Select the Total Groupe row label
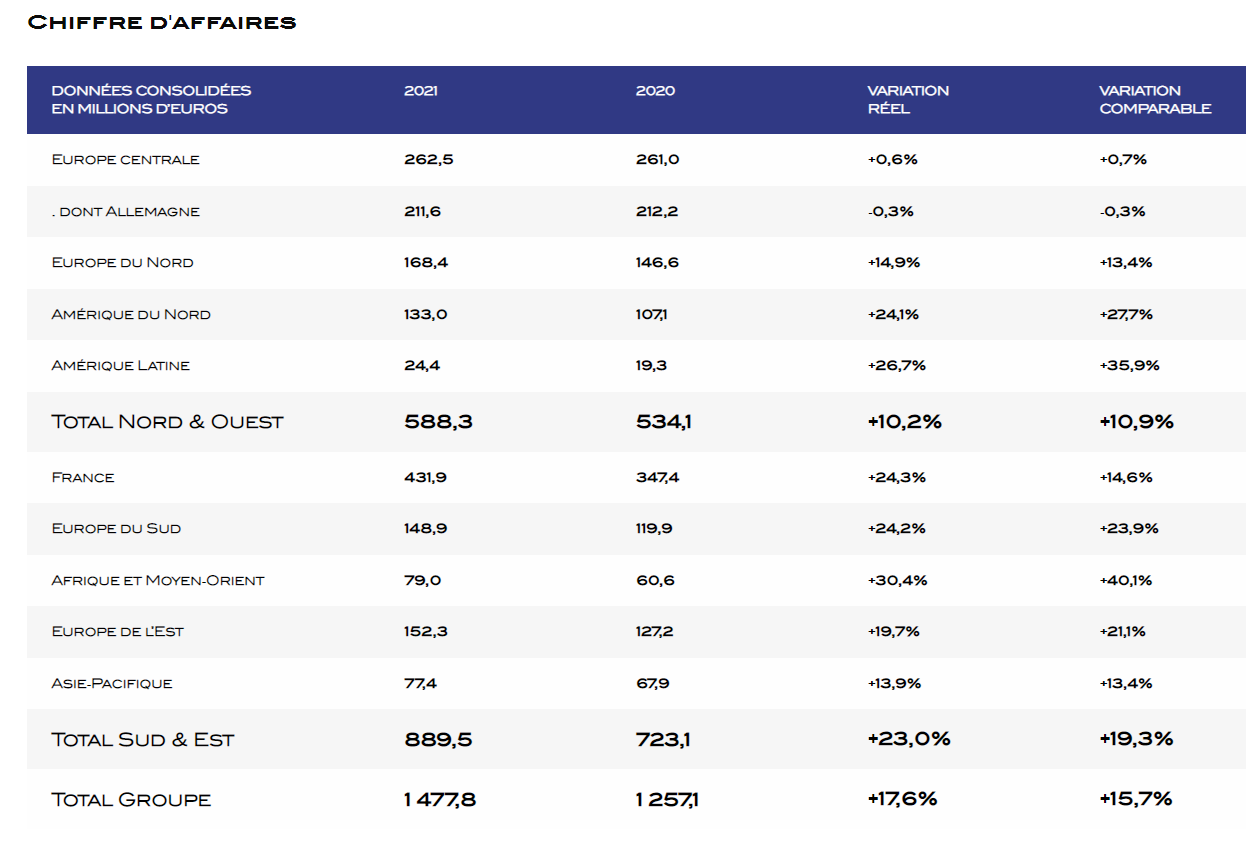This screenshot has height=842, width=1246. click(x=131, y=800)
